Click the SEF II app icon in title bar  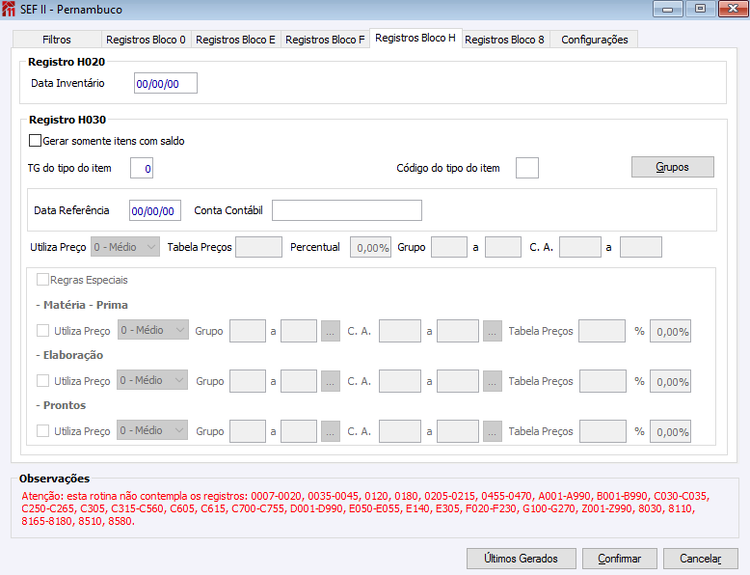tap(9, 9)
